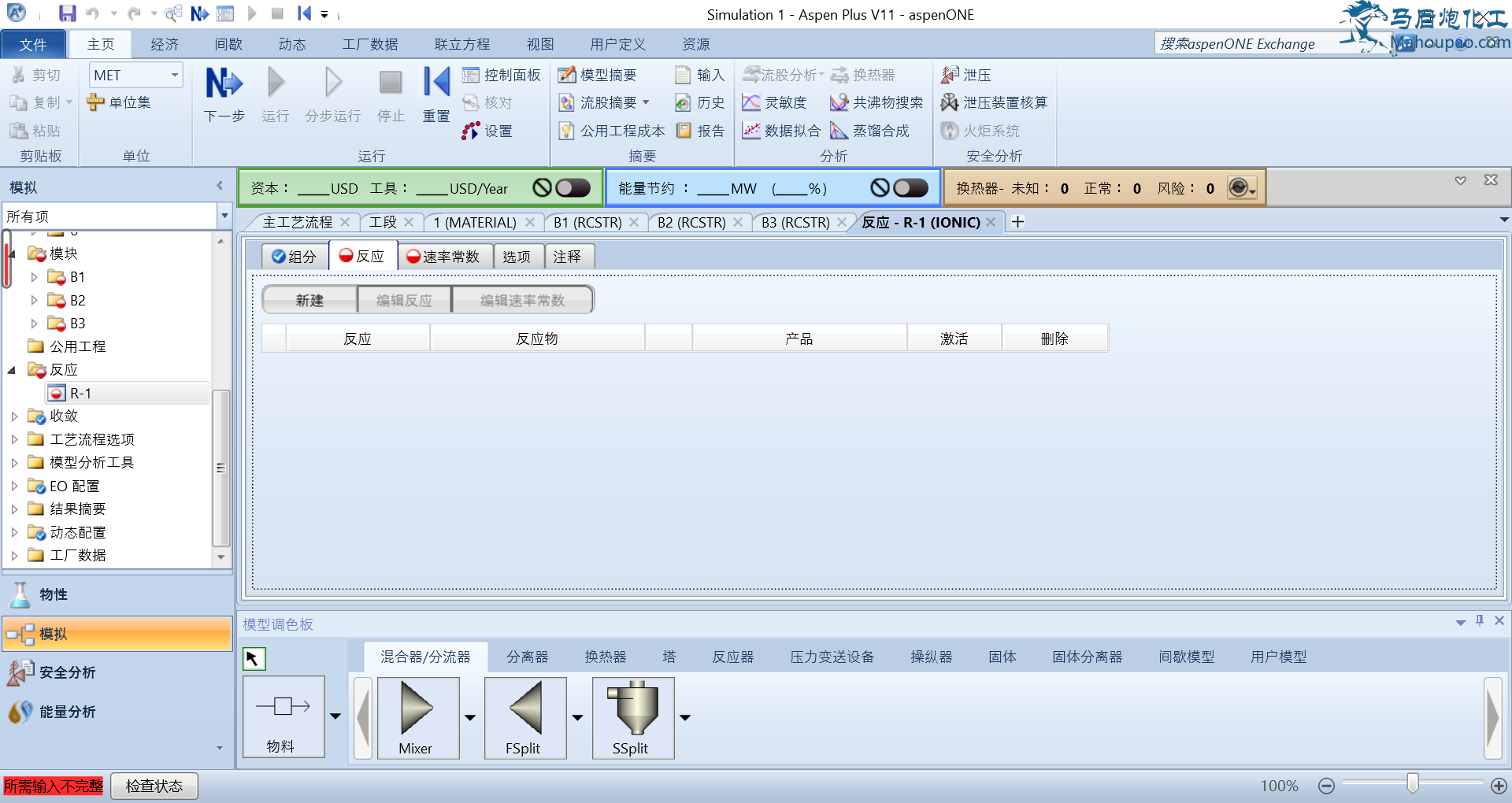Open the Material stream type dropdown arrow
The height and width of the screenshot is (803, 1512).
[335, 716]
